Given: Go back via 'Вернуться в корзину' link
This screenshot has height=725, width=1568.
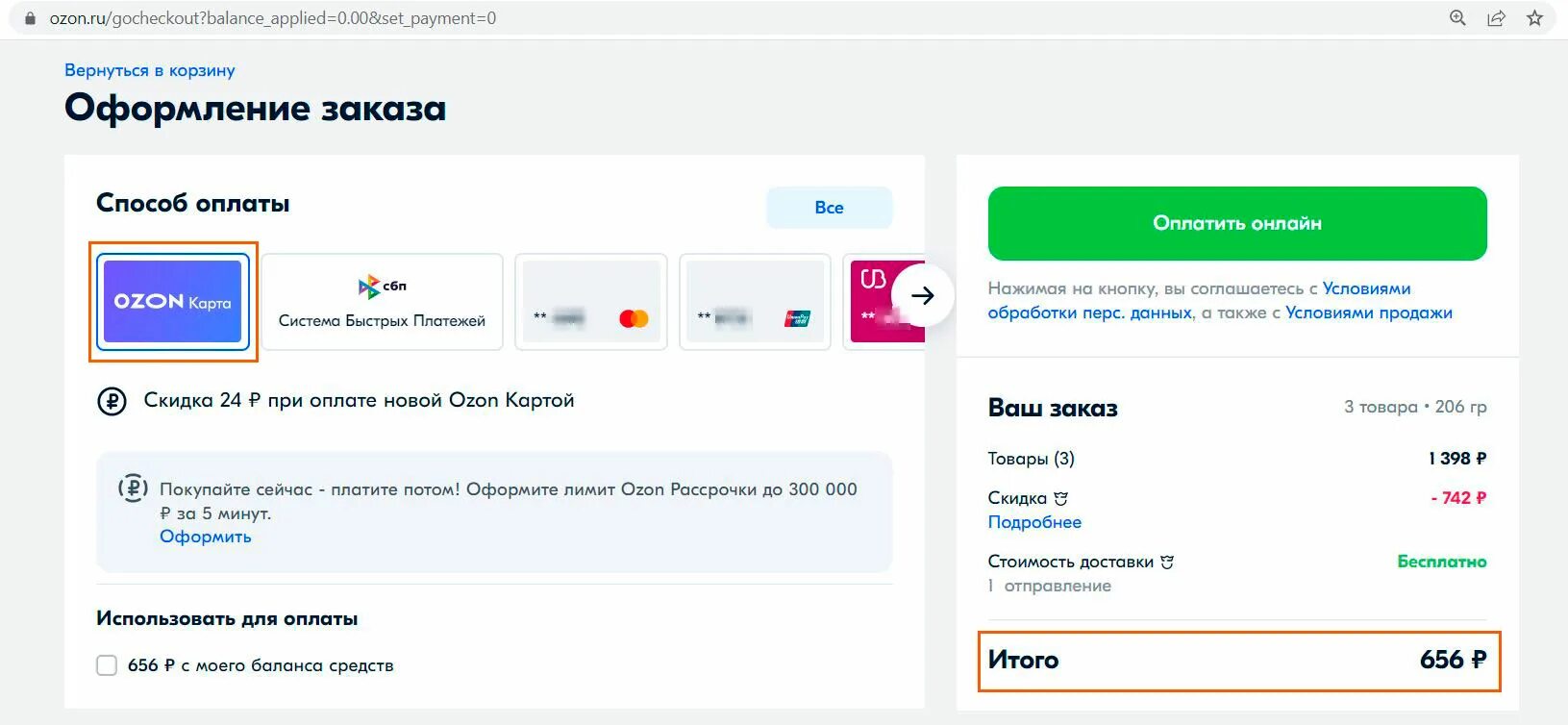Looking at the screenshot, I should click(149, 70).
